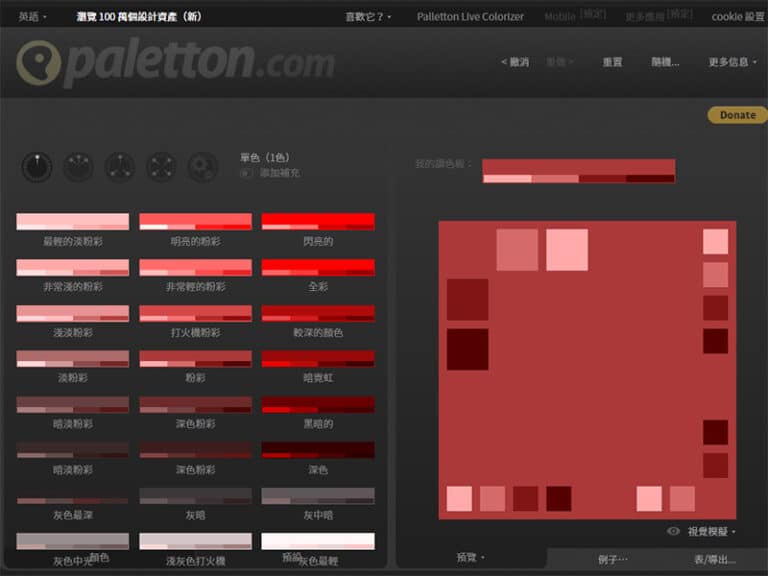
Task: Select the triad color scheme icon
Action: (120, 167)
